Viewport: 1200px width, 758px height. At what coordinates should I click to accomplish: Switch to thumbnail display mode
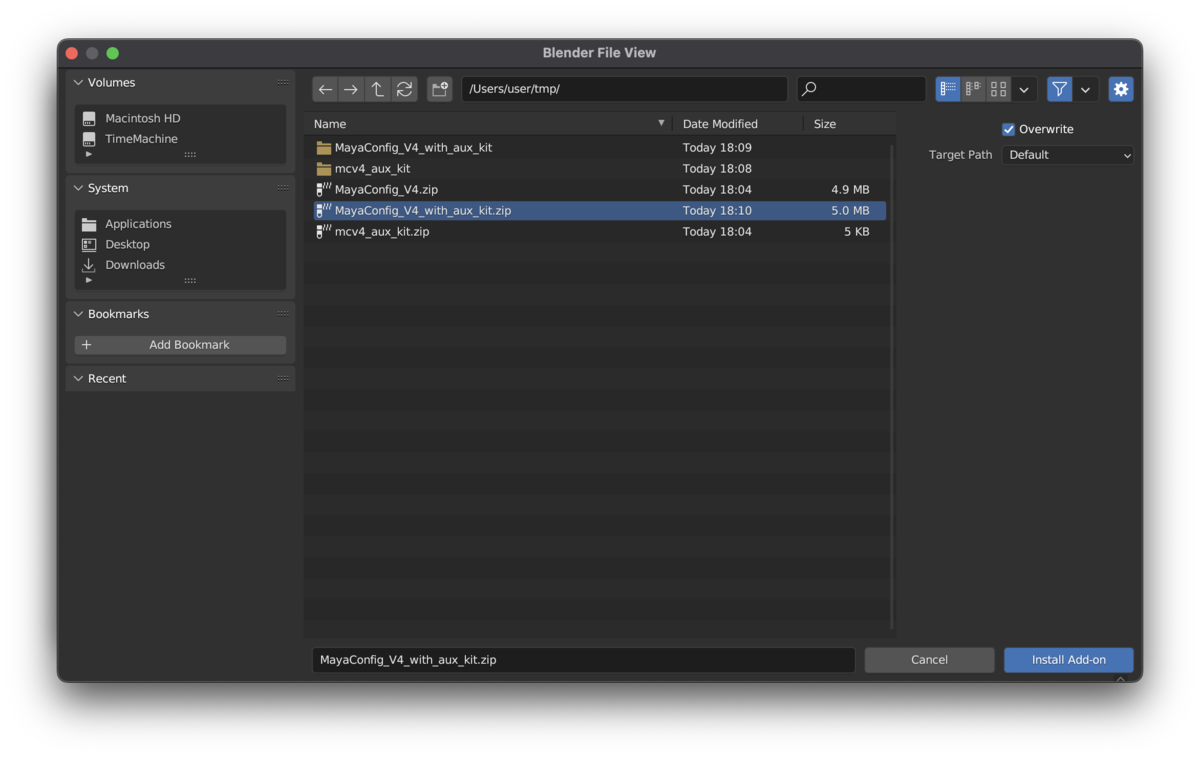(x=998, y=89)
